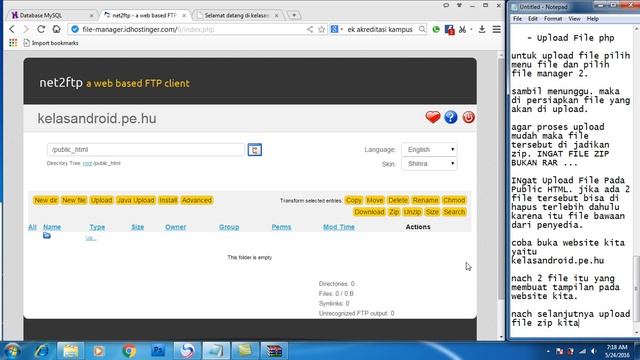Image resolution: width=640 pixels, height=360 pixels.
Task: Select All entries link
Action: [x=32, y=227]
